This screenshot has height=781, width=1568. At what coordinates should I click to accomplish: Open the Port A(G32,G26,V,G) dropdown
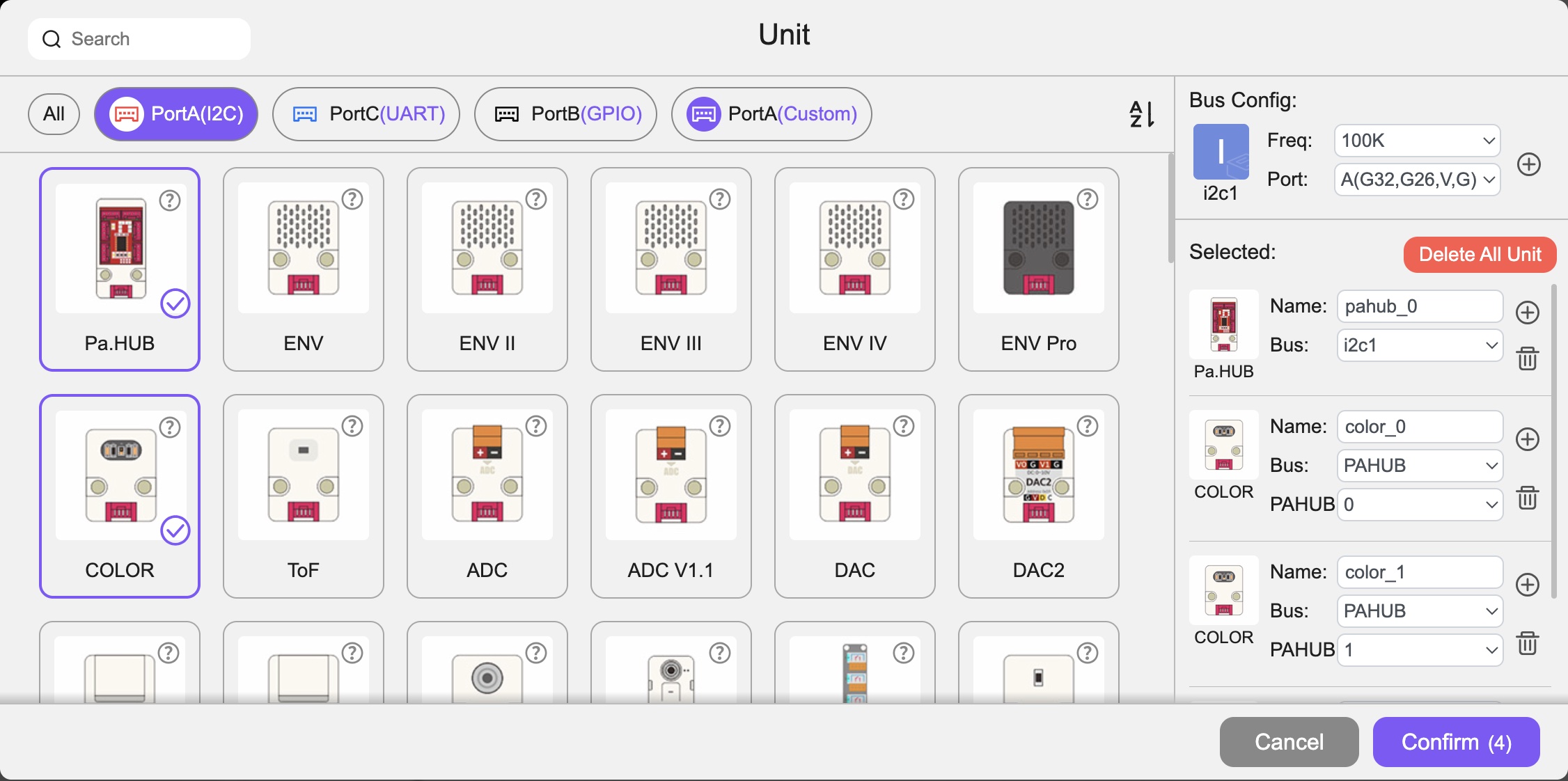(x=1417, y=180)
